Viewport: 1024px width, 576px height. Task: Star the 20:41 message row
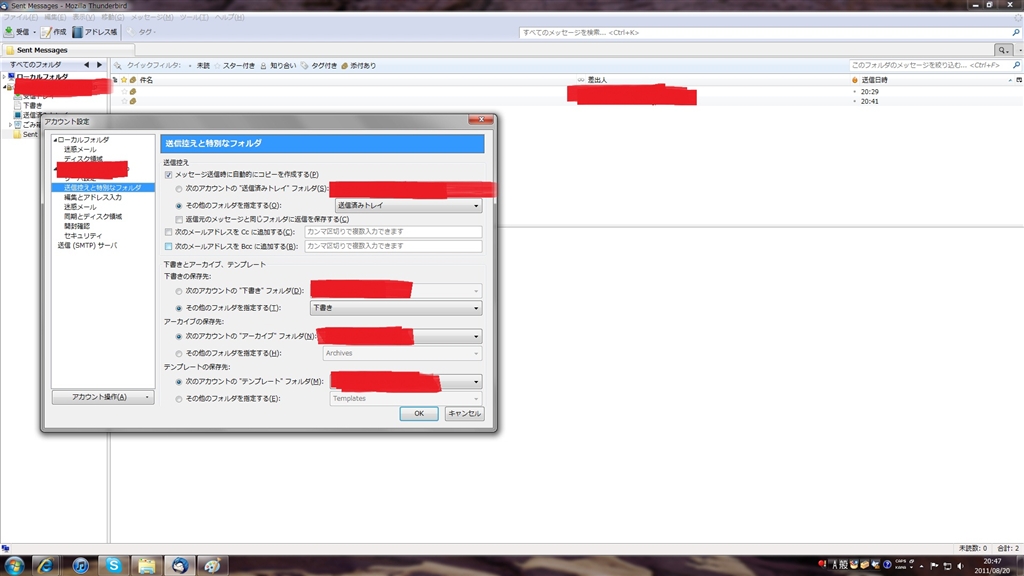tap(124, 101)
